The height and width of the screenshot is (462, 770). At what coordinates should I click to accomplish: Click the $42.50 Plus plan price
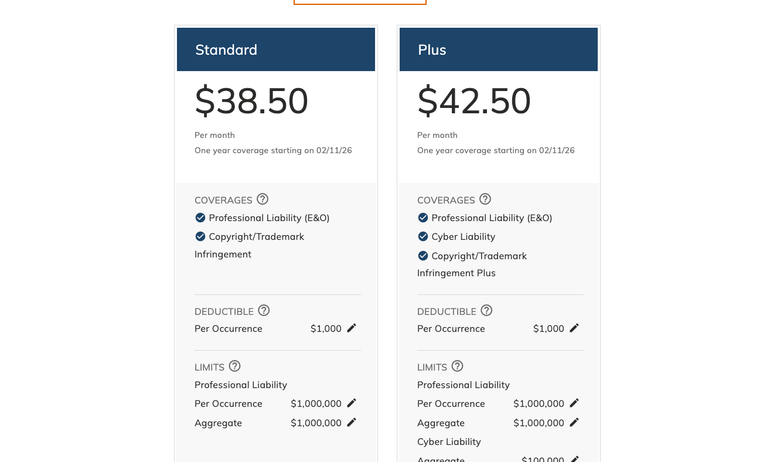[474, 101]
